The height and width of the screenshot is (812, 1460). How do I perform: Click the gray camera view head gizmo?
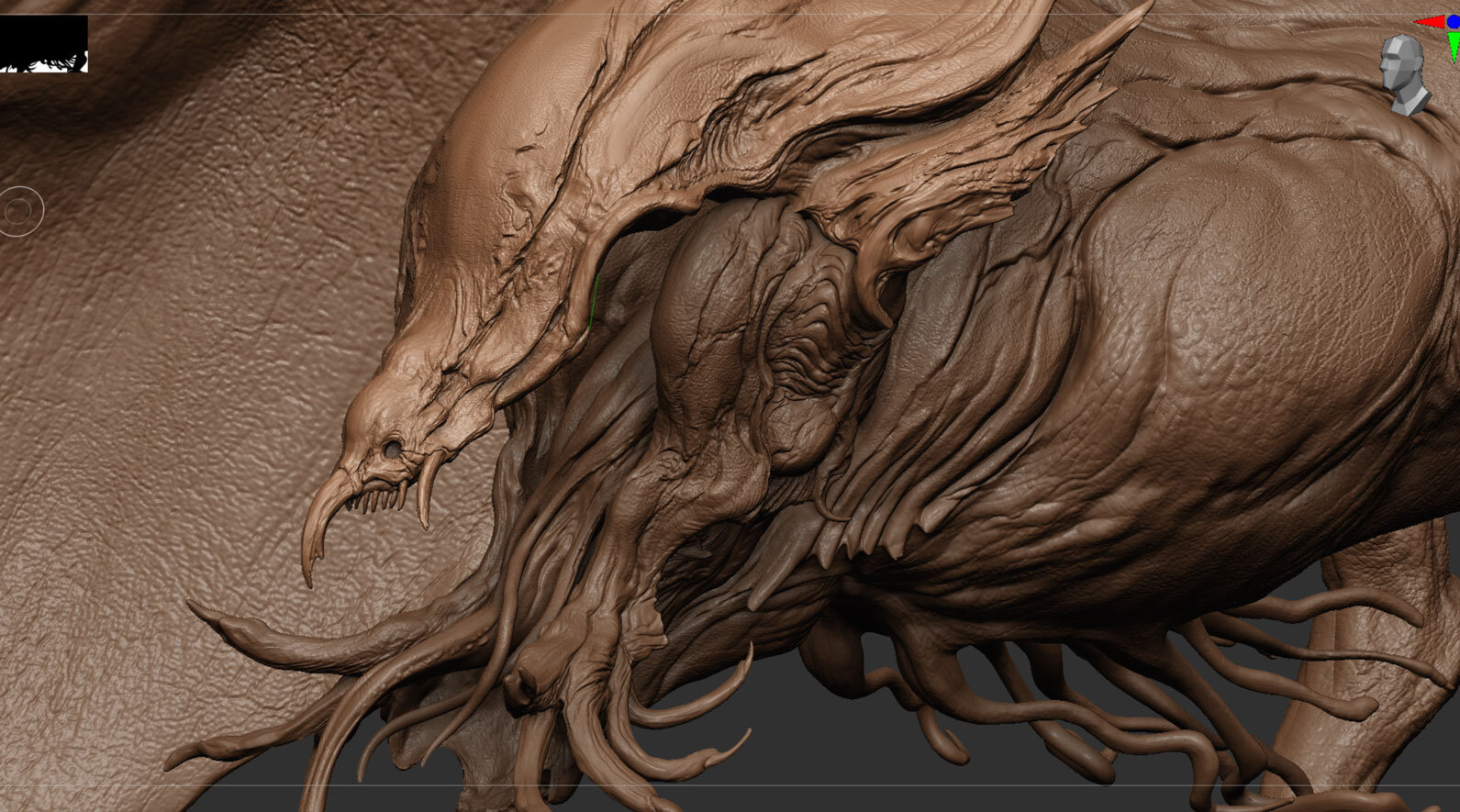pos(1404,75)
